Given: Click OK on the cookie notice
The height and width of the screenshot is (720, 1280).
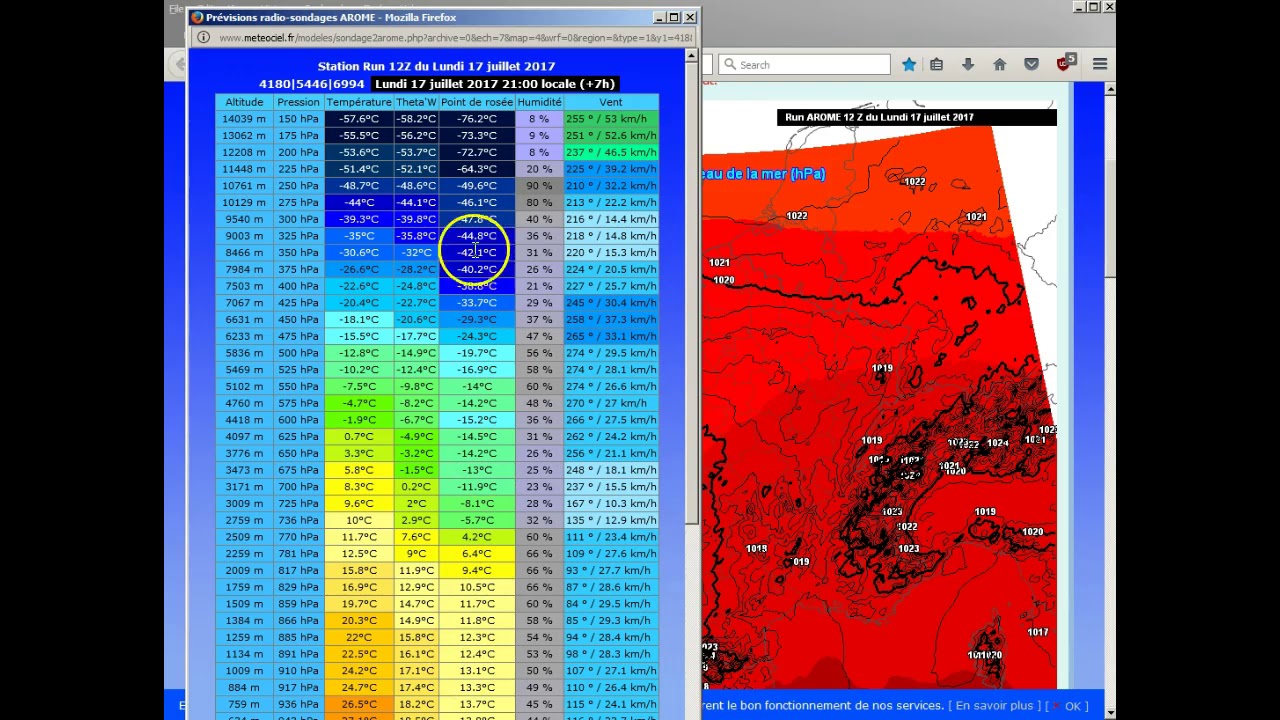Looking at the screenshot, I should pos(1074,706).
